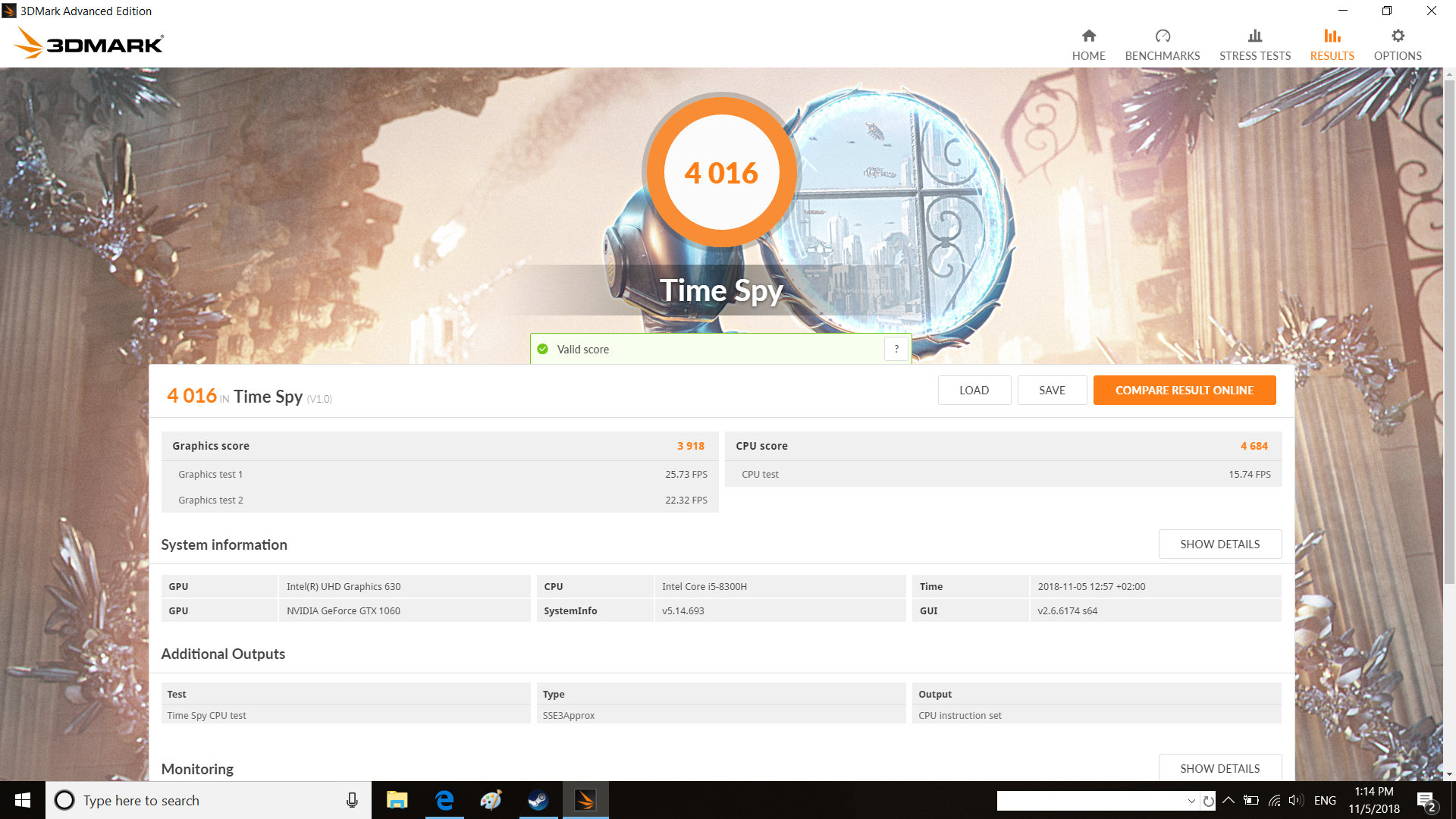Viewport: 1456px width, 819px height.
Task: Click the Type here to search field
Action: (x=209, y=800)
